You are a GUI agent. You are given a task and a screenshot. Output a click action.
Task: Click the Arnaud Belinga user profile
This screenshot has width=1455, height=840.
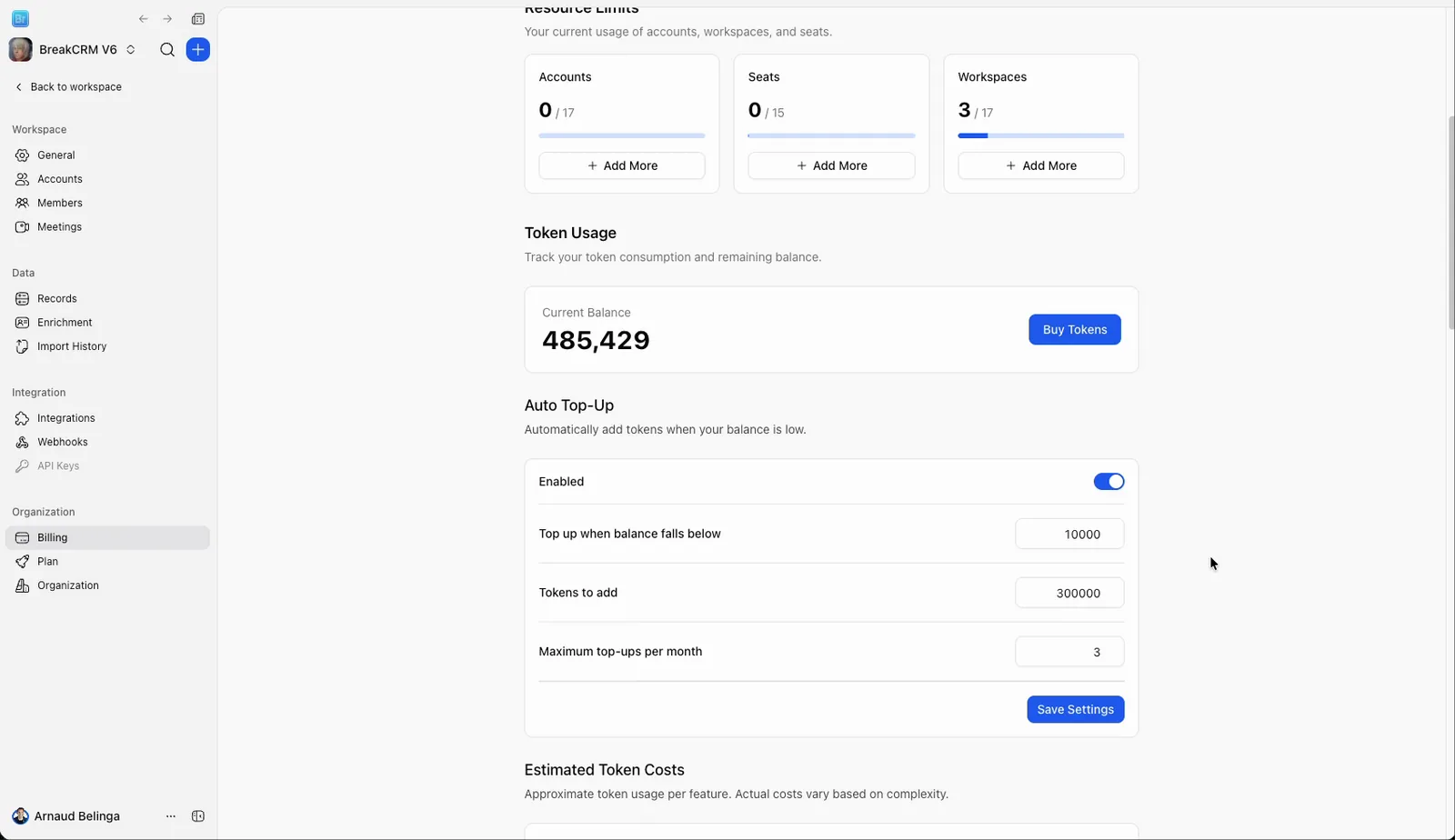[x=66, y=816]
